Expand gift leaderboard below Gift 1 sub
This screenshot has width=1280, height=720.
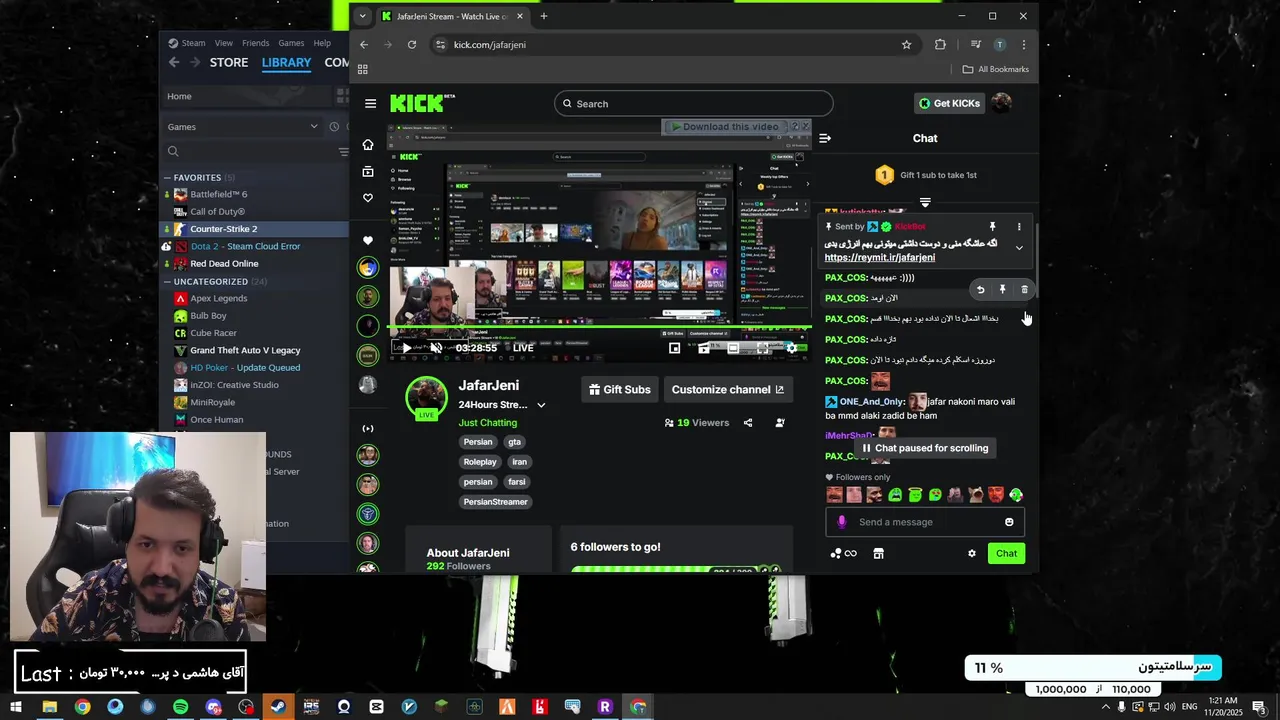925,203
